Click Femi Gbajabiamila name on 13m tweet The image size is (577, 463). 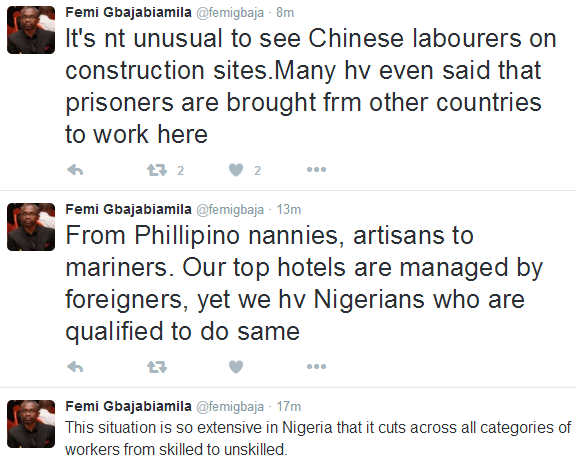pos(128,209)
